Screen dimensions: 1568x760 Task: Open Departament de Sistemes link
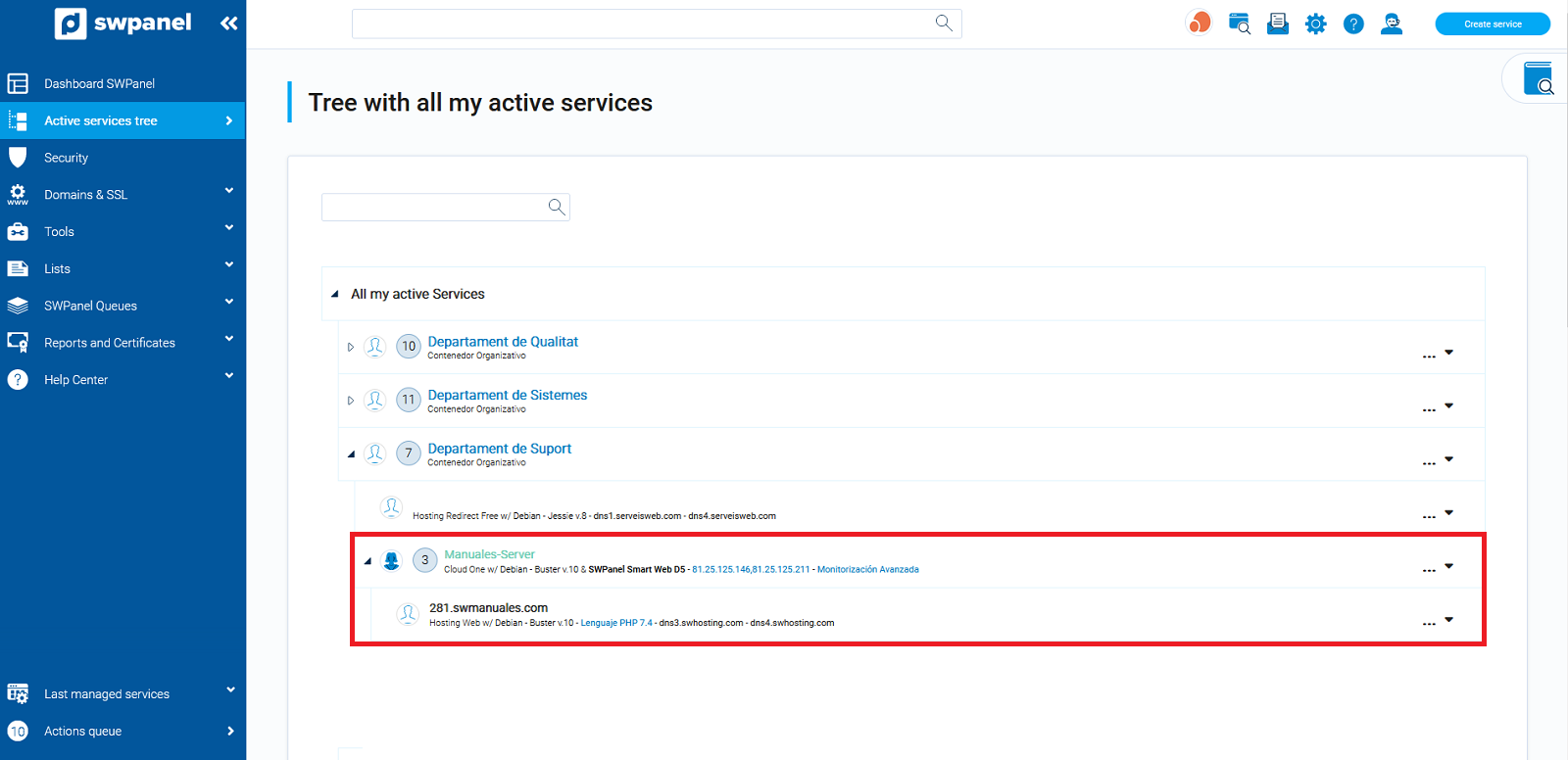coord(508,395)
